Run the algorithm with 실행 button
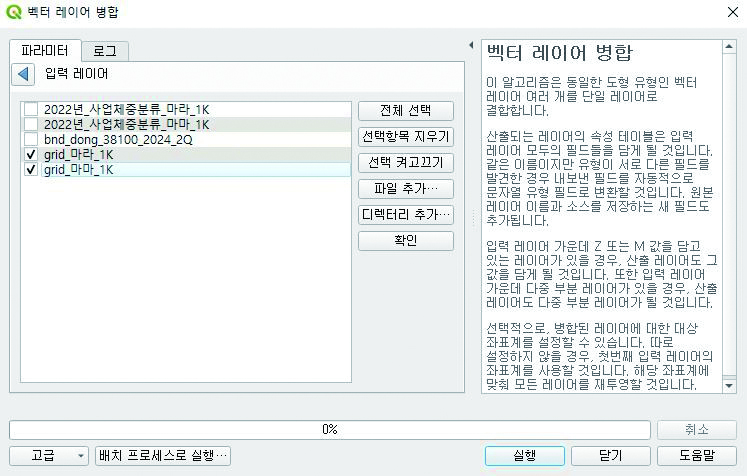Viewport: 747px width, 476px height. 524,455
